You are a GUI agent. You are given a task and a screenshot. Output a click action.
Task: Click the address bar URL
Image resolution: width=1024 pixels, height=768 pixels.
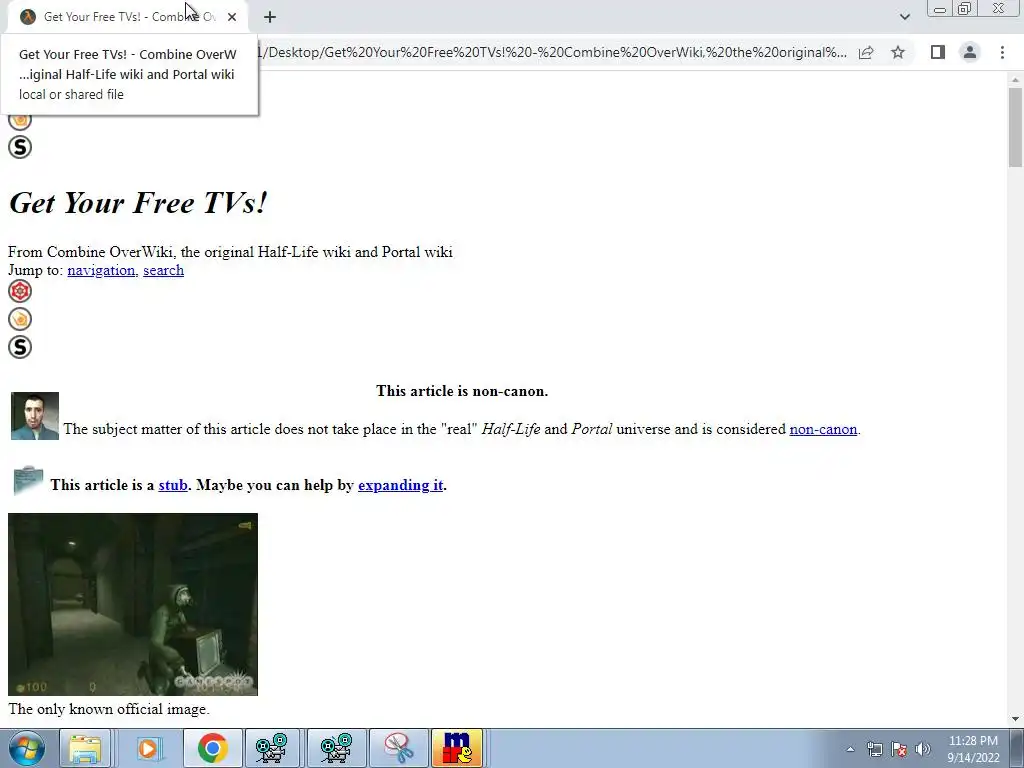coord(554,52)
